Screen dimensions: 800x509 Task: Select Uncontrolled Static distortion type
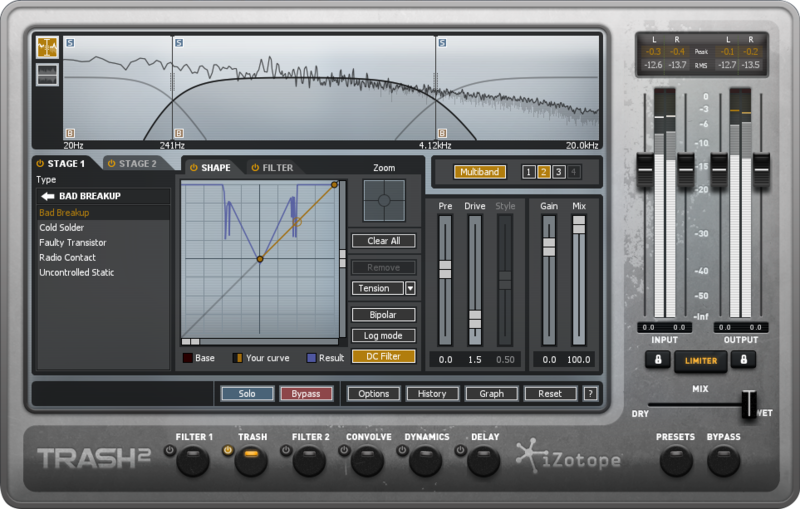[103, 272]
